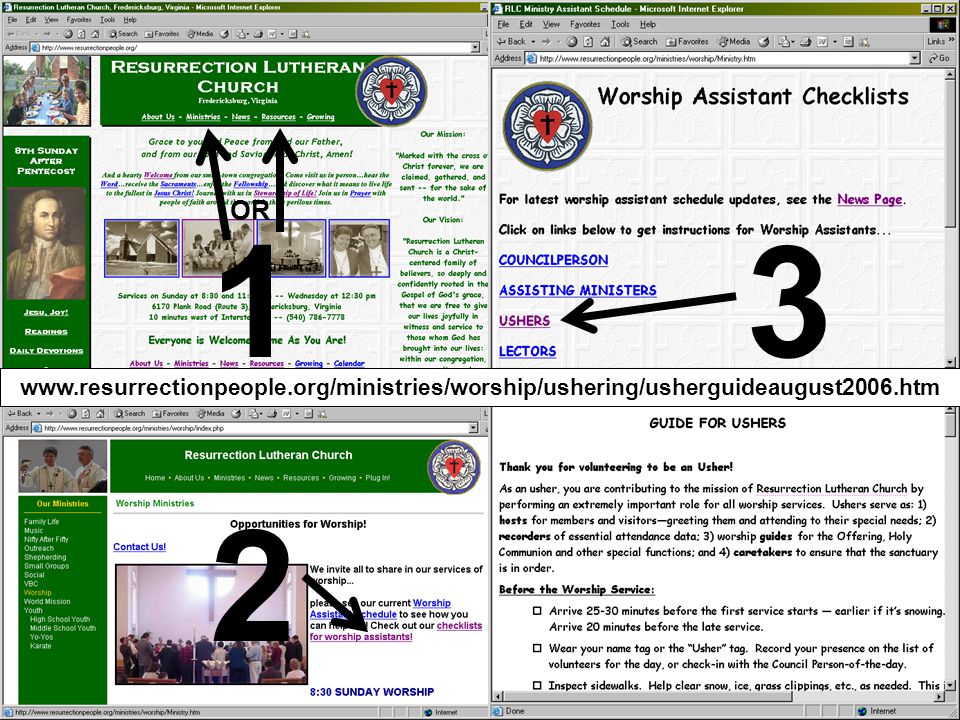The image size is (960, 720).
Task: Click Mail icon in RLC Ministry Assistant Schedule window
Action: point(784,42)
